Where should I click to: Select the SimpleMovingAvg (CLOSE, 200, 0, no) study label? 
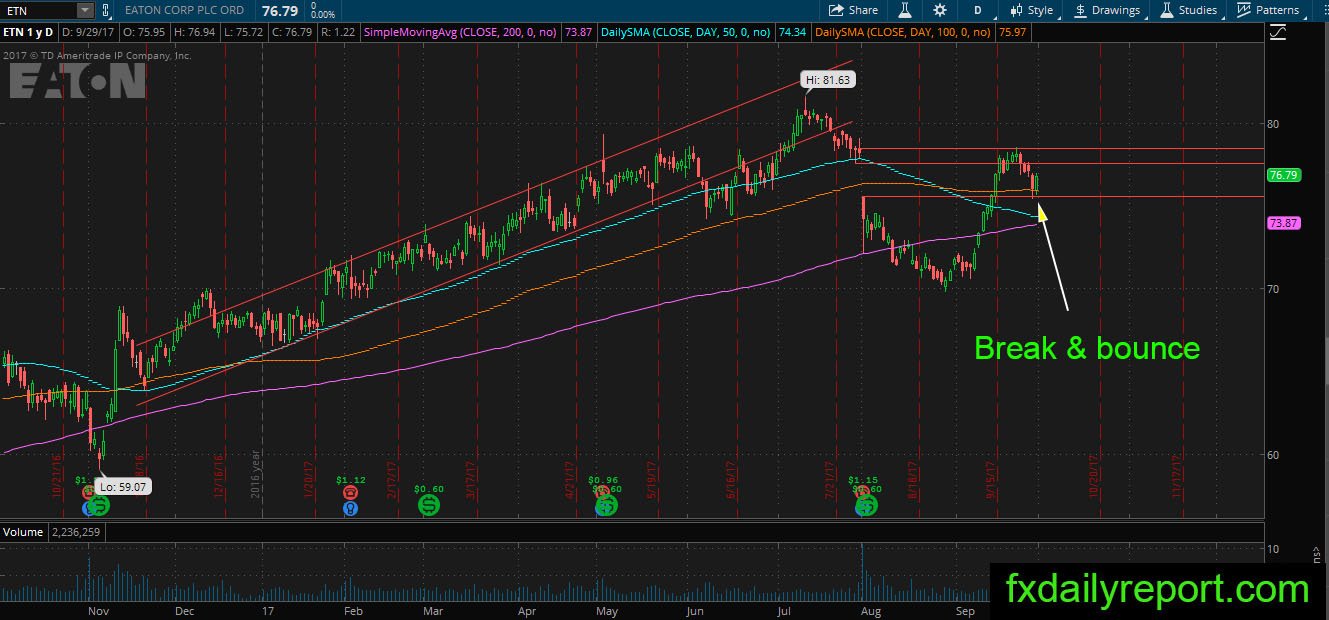[x=462, y=33]
